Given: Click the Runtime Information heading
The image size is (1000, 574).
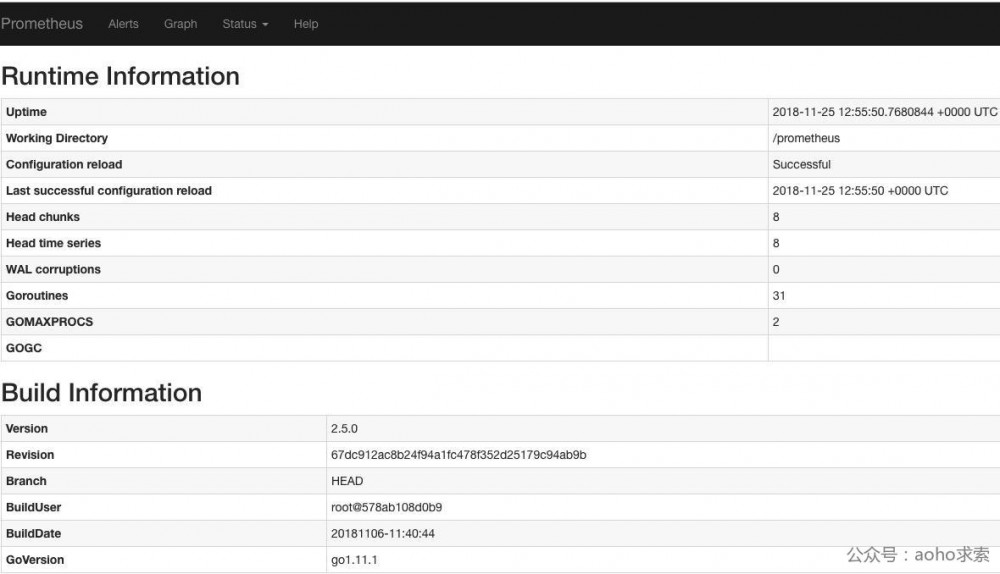Looking at the screenshot, I should 121,76.
